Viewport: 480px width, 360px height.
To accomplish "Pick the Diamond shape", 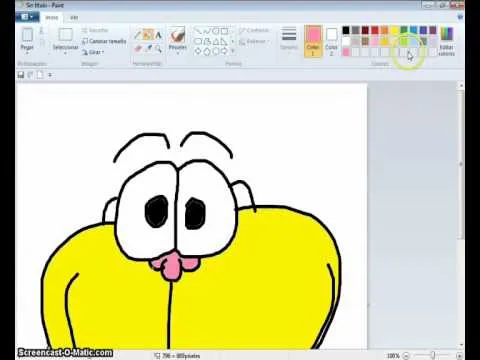I will pos(198,51).
